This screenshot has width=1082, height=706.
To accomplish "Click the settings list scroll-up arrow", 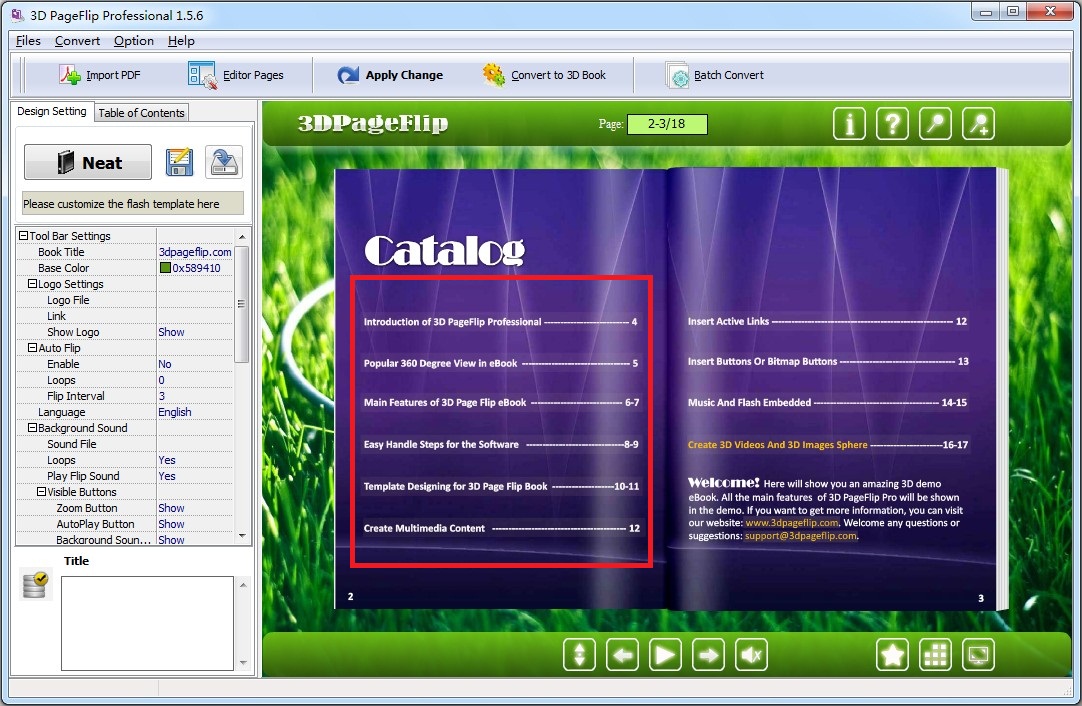I will point(242,237).
